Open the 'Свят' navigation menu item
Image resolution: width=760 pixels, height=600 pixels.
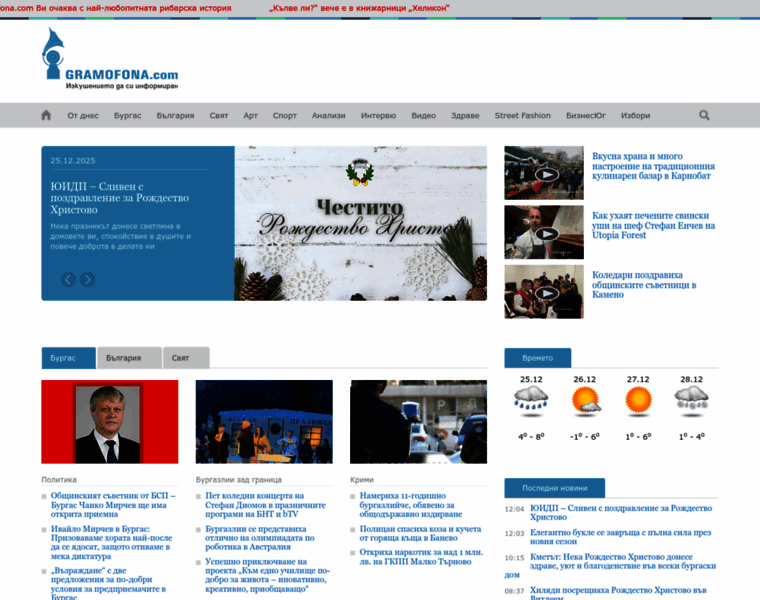tap(219, 115)
